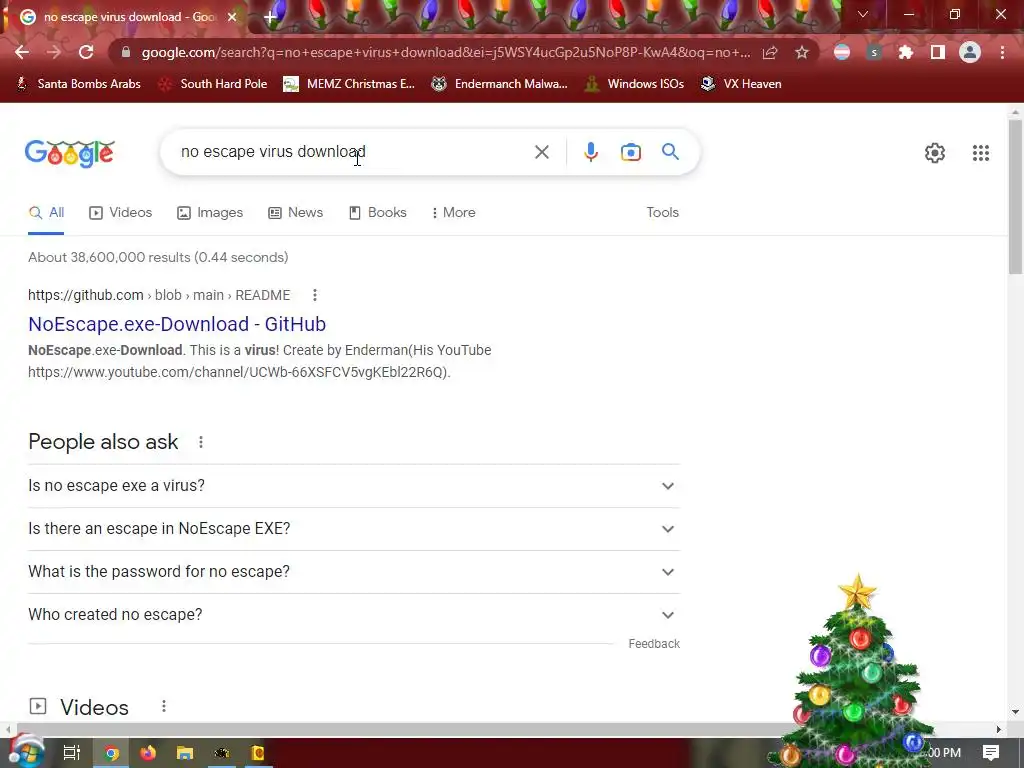View site info via the lock icon
The width and height of the screenshot is (1024, 768).
click(126, 52)
